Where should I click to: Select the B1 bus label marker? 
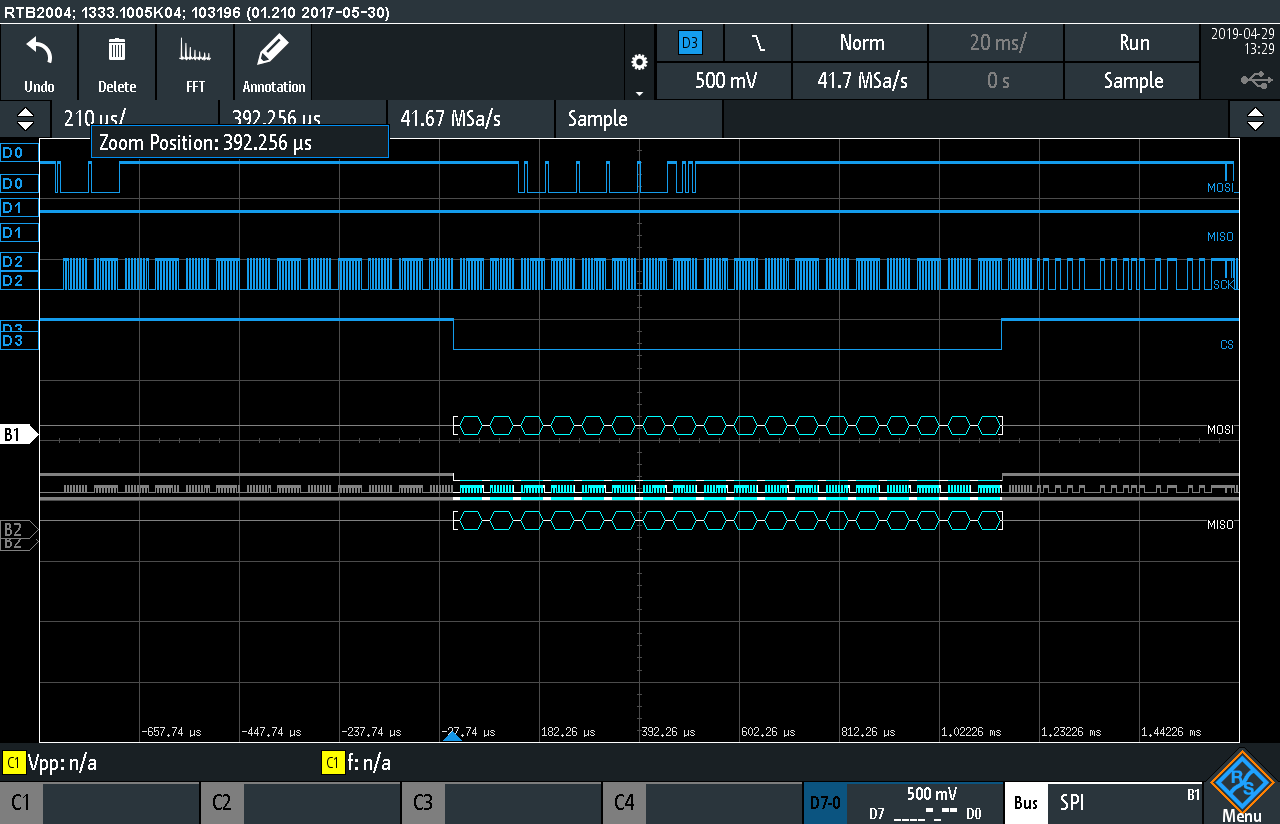(x=20, y=434)
